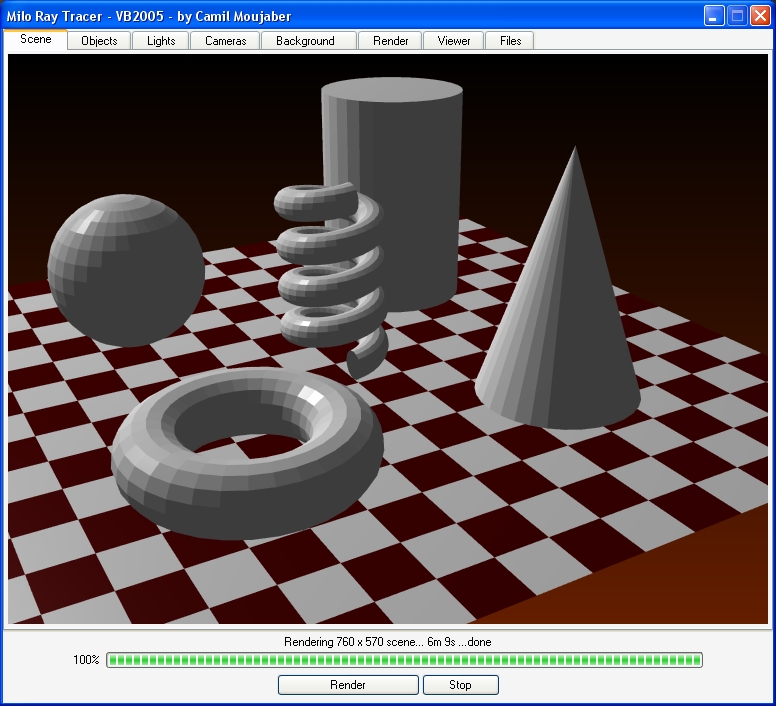Minimize the Milo Ray Tracer window

click(714, 16)
